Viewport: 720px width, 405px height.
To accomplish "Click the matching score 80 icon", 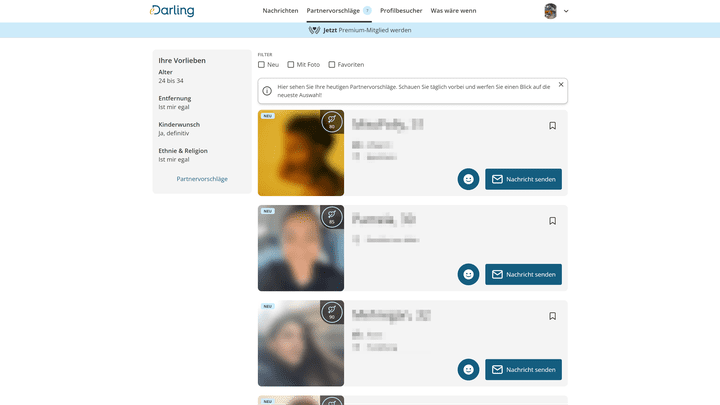I will [x=332, y=122].
